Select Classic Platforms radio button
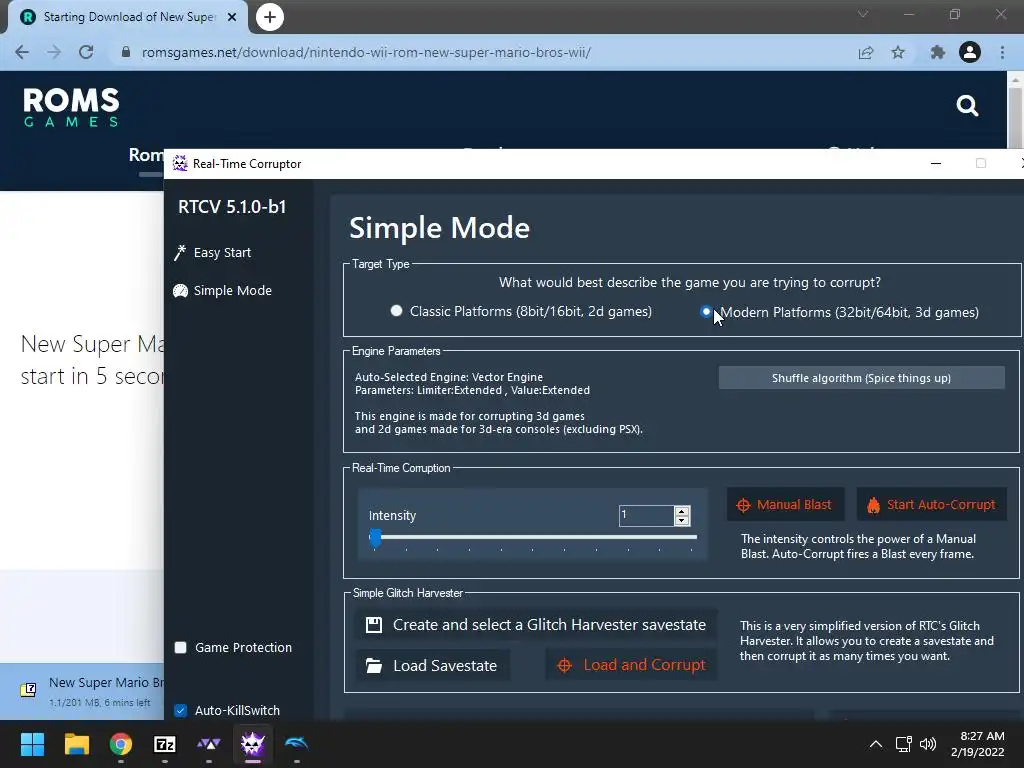Screen dimensions: 1024x768 tap(396, 311)
